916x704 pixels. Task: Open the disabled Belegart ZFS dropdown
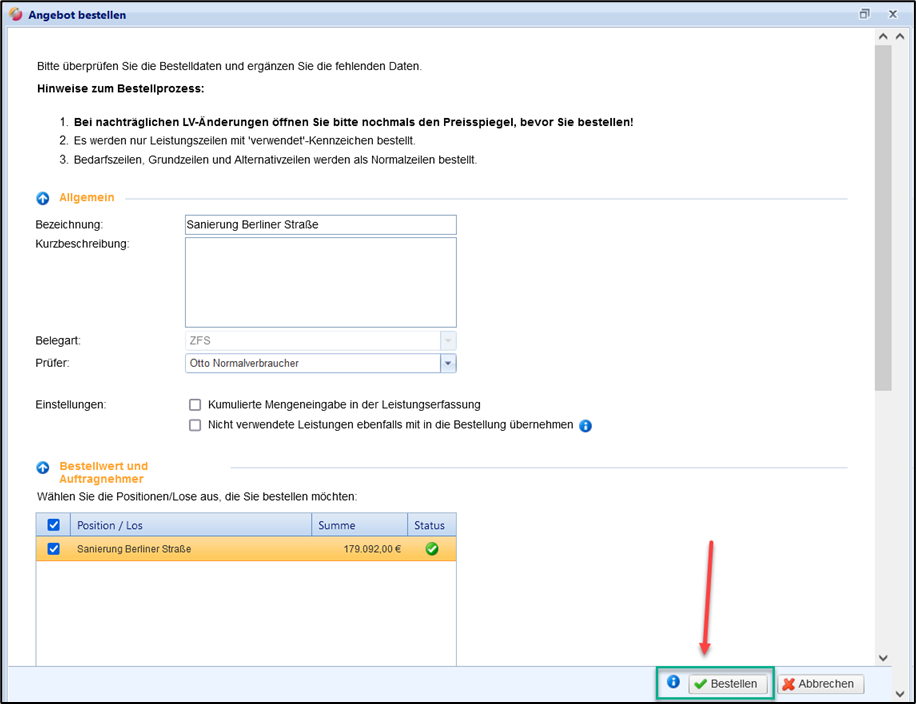pyautogui.click(x=448, y=340)
